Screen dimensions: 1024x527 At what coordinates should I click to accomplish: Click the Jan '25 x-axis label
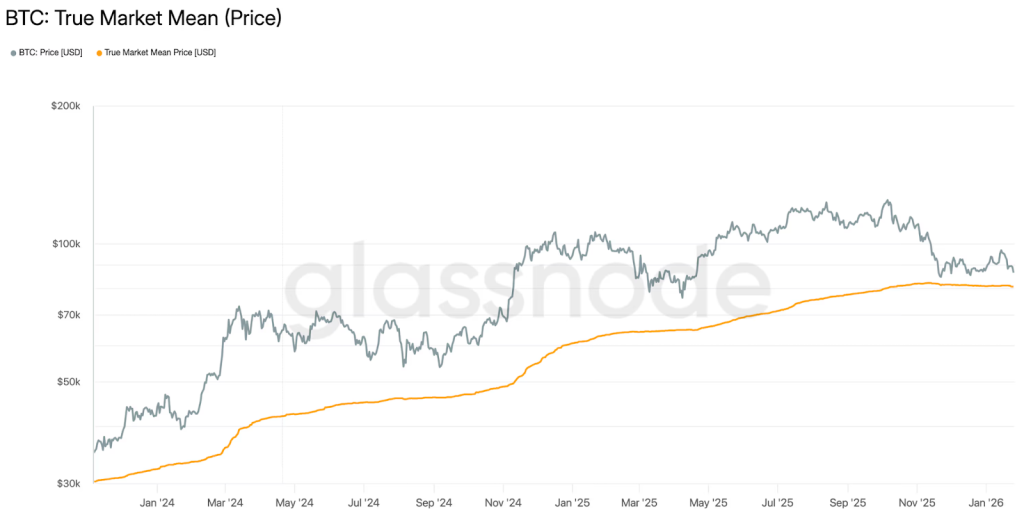[570, 502]
